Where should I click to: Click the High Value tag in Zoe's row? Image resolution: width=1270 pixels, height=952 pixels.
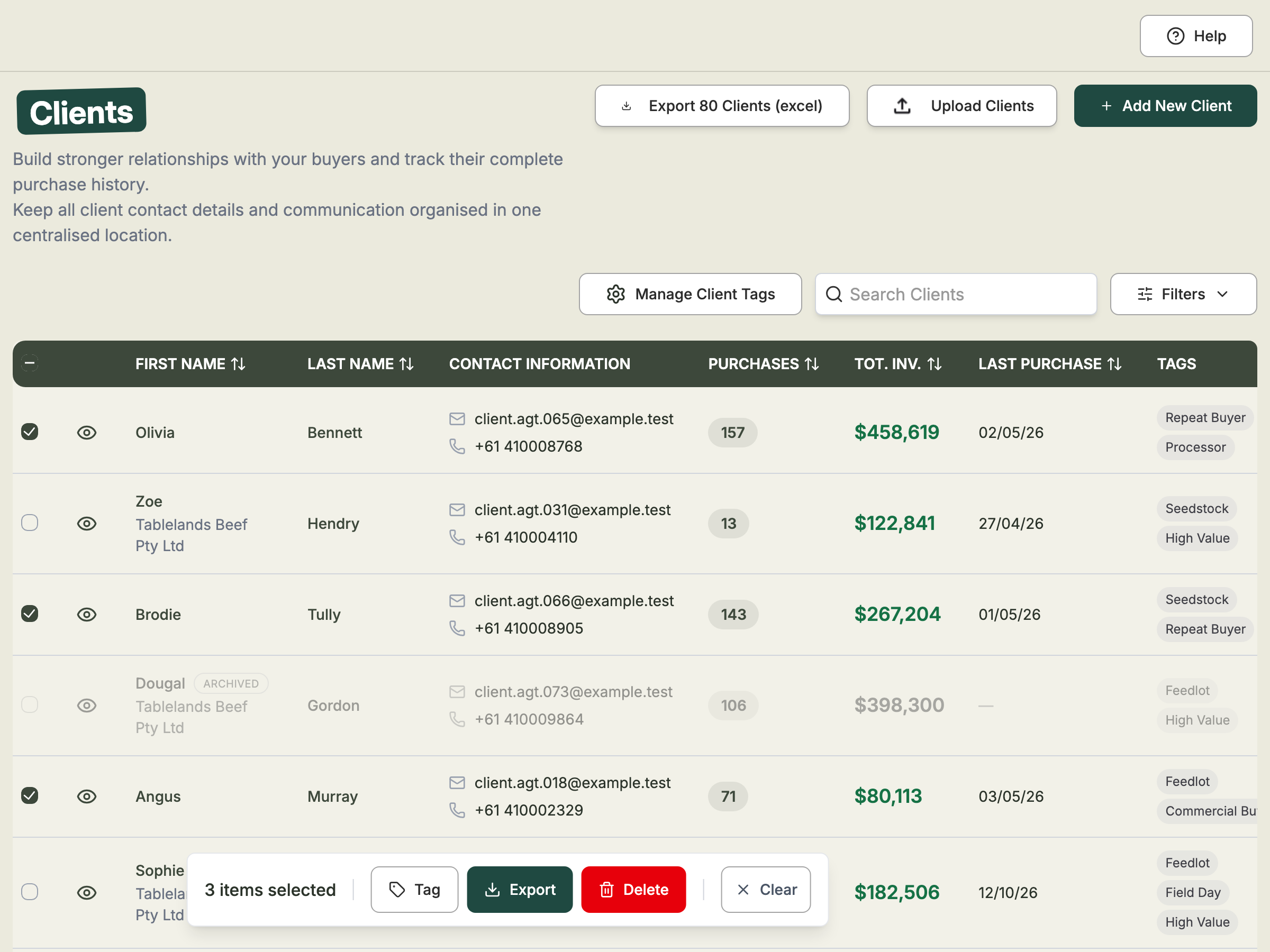coord(1197,538)
